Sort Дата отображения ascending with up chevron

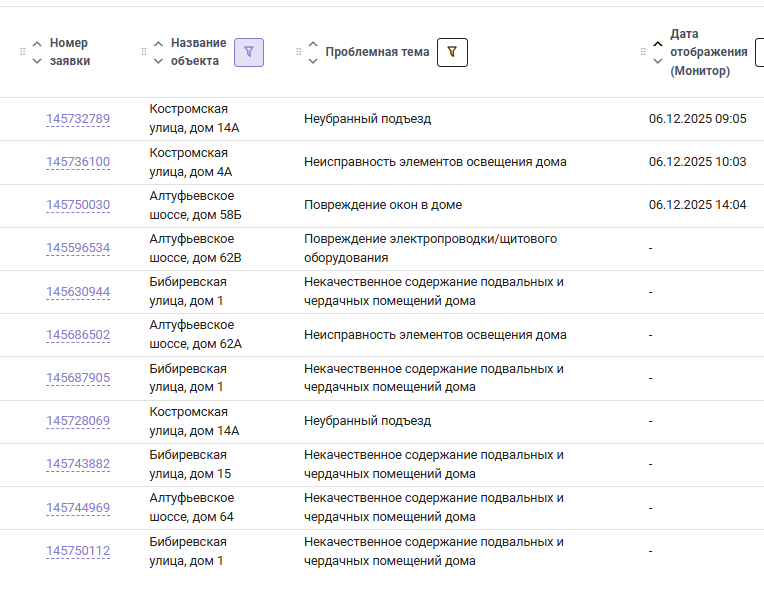pos(657,44)
